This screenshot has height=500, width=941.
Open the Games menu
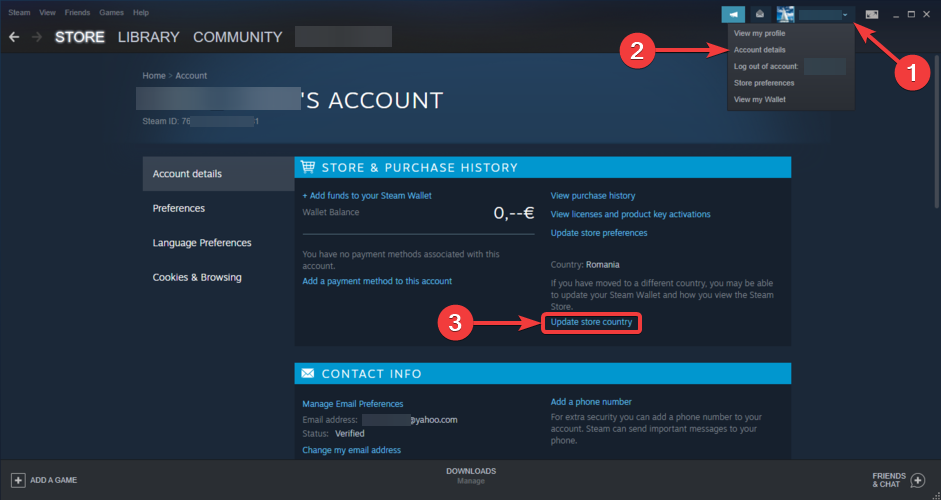(112, 13)
